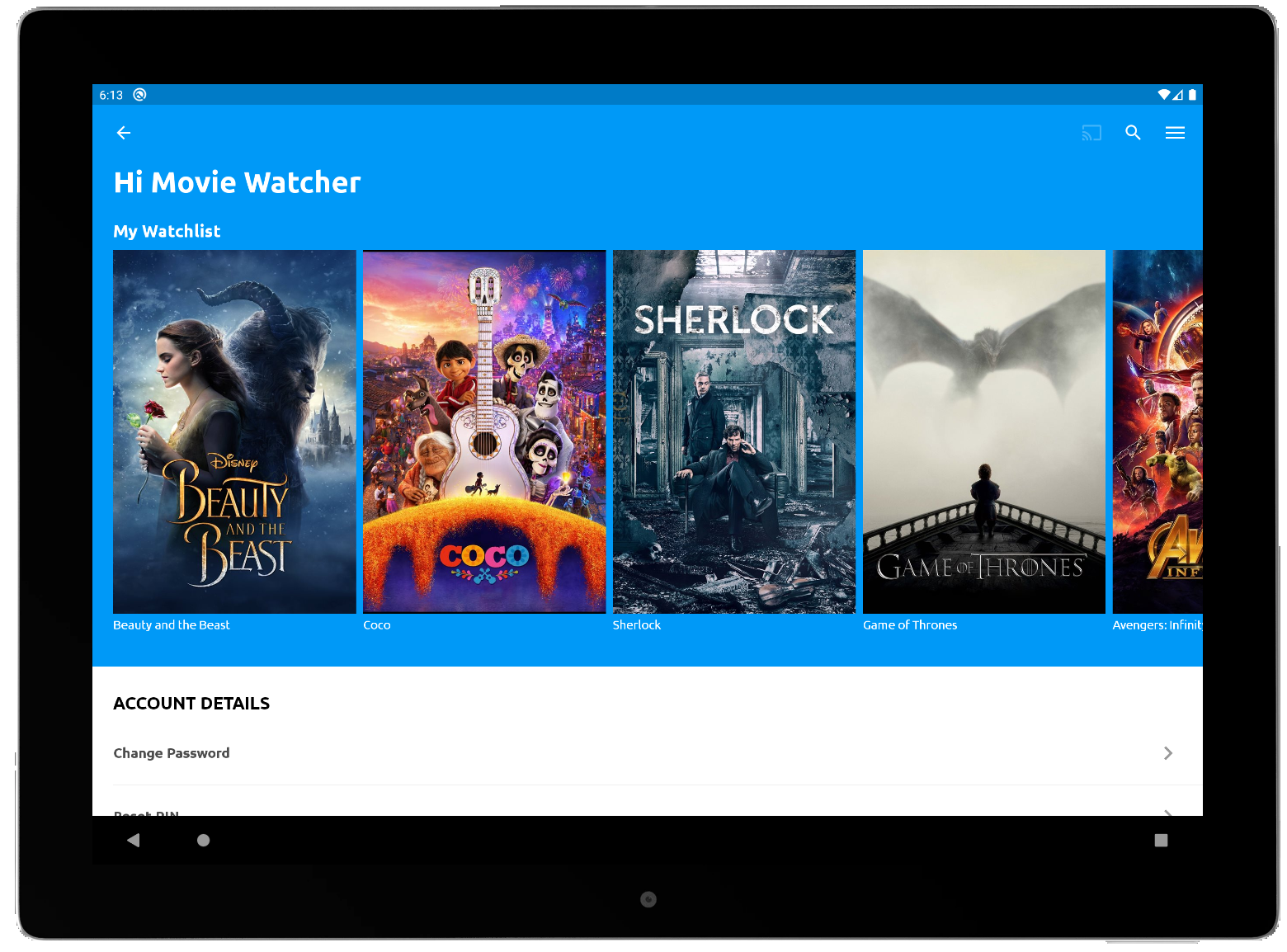The height and width of the screenshot is (952, 1287).
Task: Tap the Android recent apps button
Action: 1161,840
